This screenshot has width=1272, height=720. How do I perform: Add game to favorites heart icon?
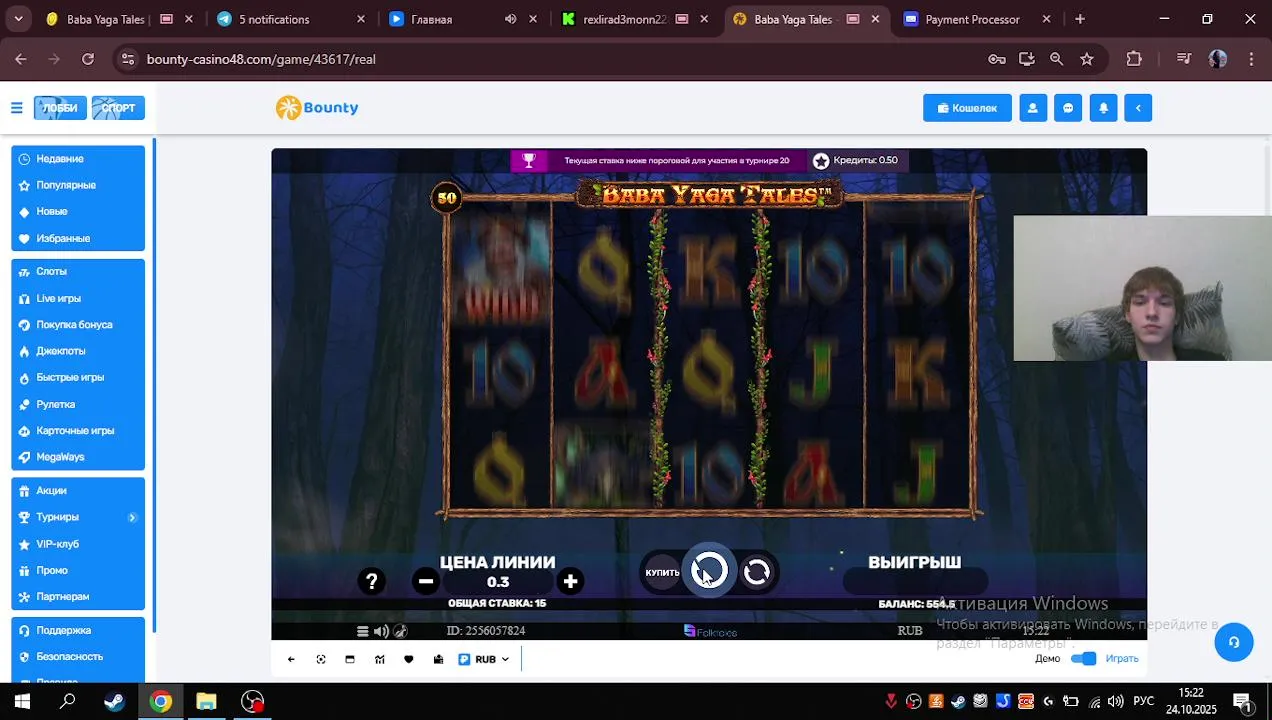(x=408, y=659)
